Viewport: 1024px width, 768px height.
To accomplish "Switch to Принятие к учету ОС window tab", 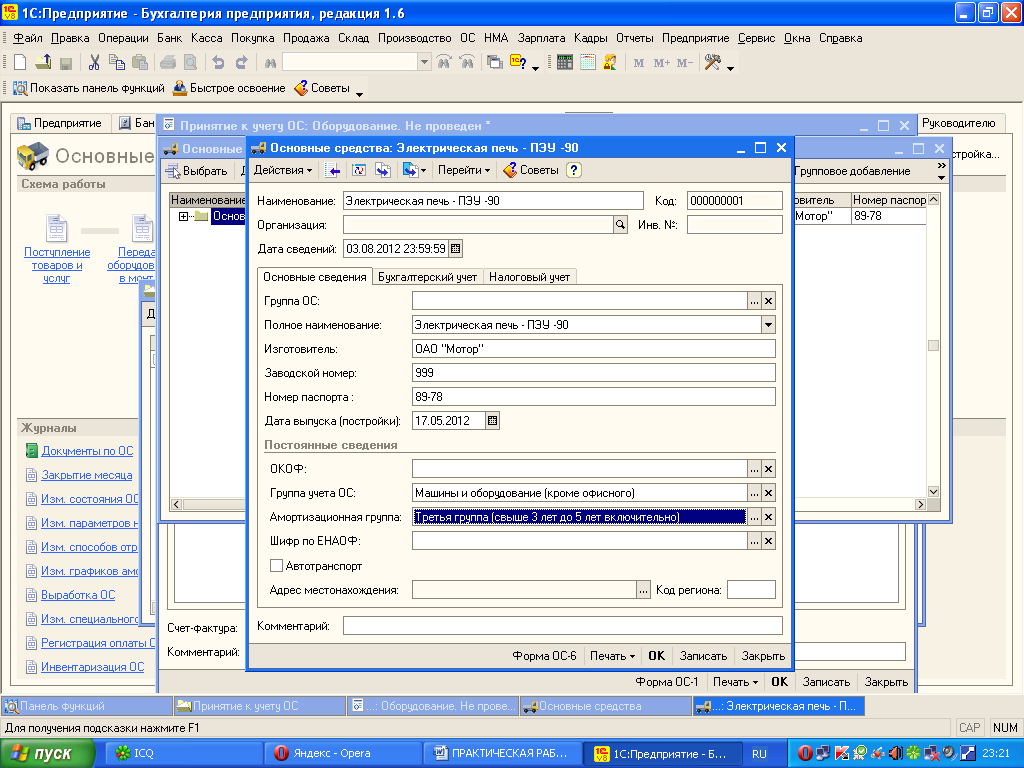I will (259, 706).
